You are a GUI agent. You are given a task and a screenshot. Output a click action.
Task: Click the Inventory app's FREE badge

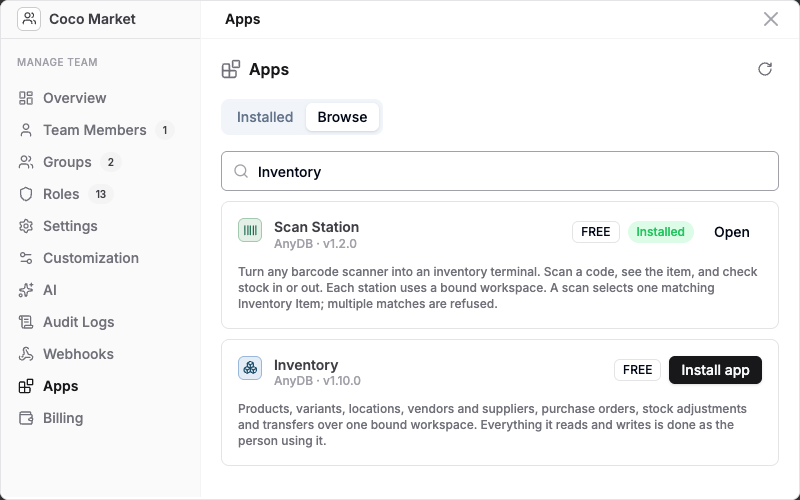637,370
